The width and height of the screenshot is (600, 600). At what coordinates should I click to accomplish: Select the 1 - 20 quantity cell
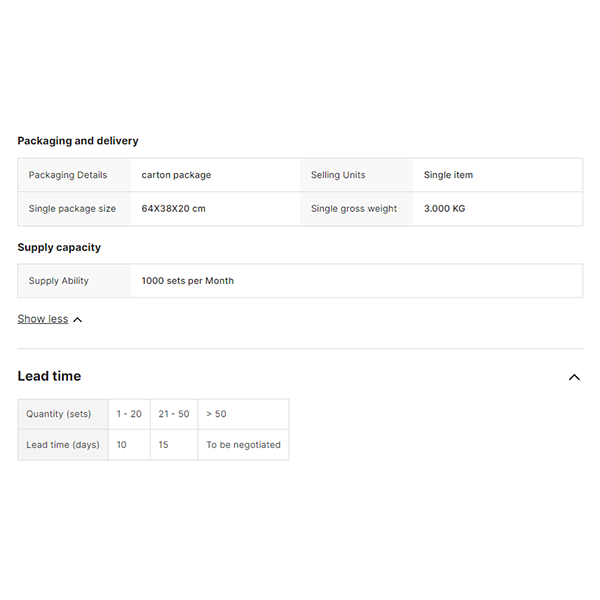129,414
